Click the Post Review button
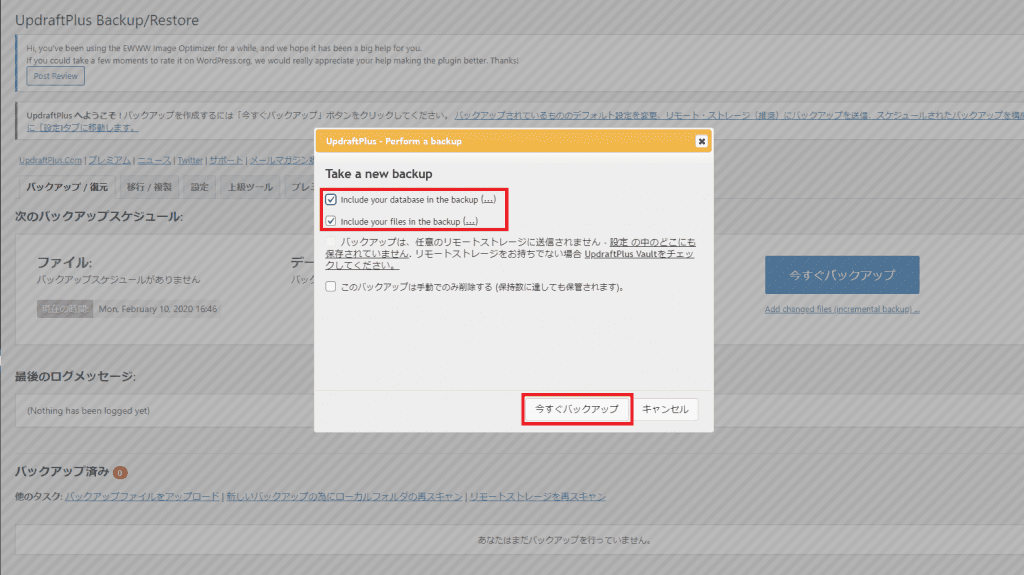This screenshot has width=1024, height=575. coord(56,76)
